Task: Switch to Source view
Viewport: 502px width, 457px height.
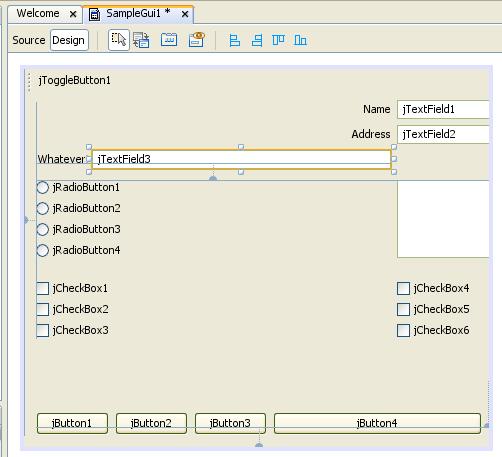Action: (29, 40)
